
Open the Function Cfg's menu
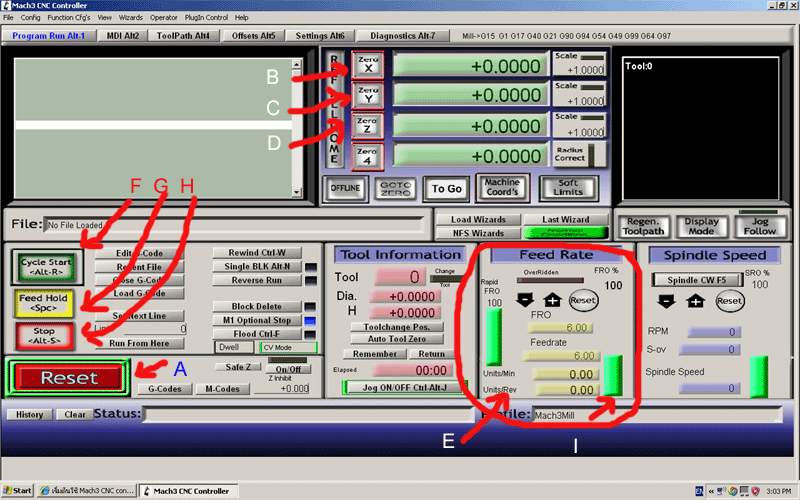(69, 17)
